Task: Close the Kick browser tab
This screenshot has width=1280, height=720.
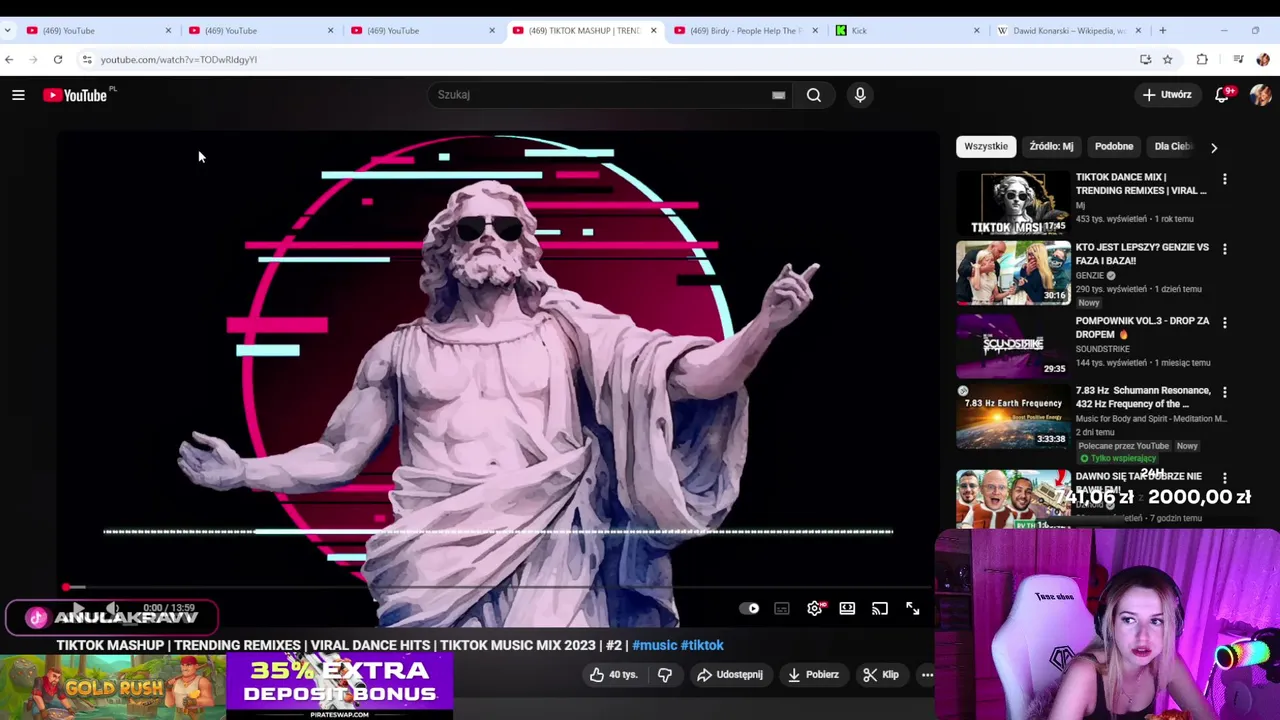Action: (977, 31)
